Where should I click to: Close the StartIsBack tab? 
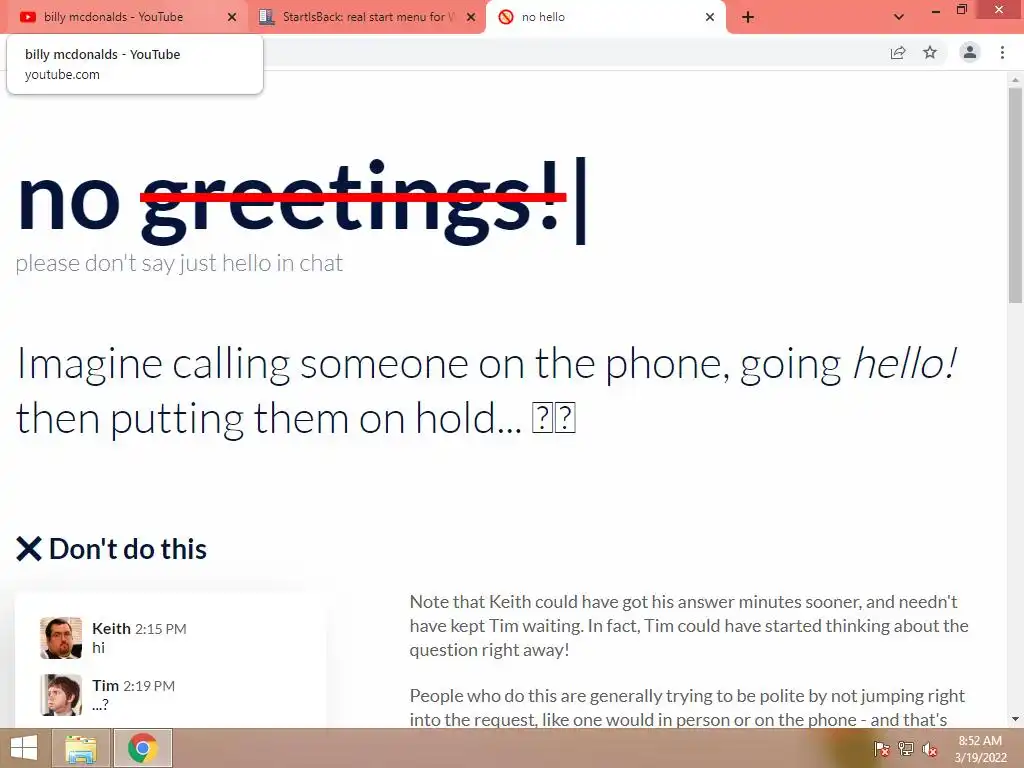471,17
